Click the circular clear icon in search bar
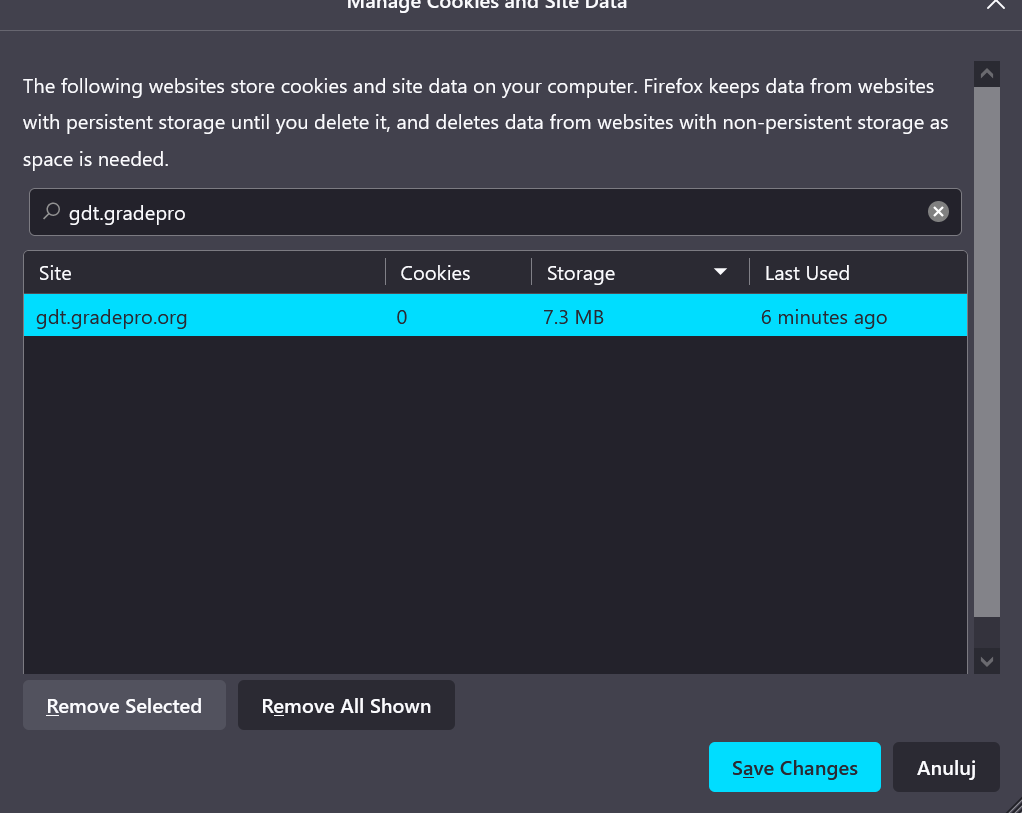The width and height of the screenshot is (1022, 813). tap(938, 211)
